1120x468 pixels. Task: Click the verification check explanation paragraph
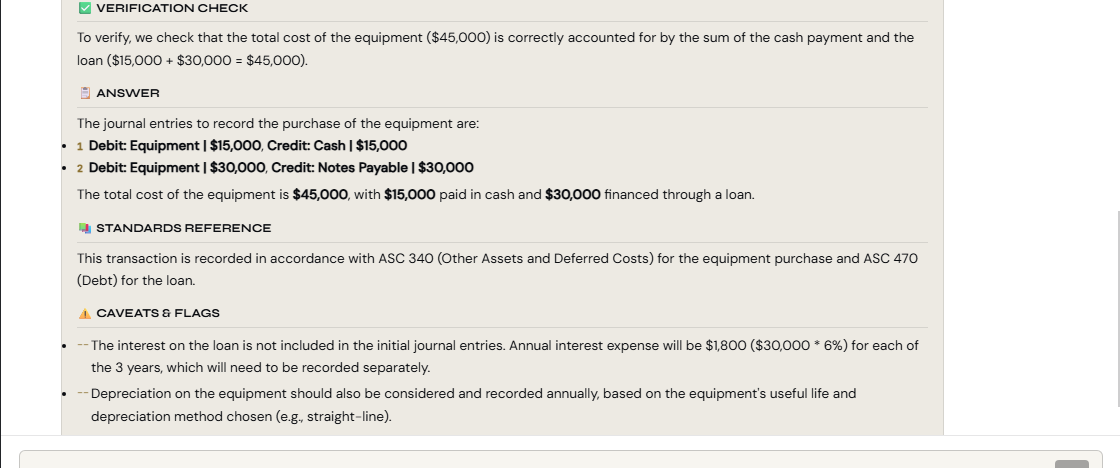[495, 38]
